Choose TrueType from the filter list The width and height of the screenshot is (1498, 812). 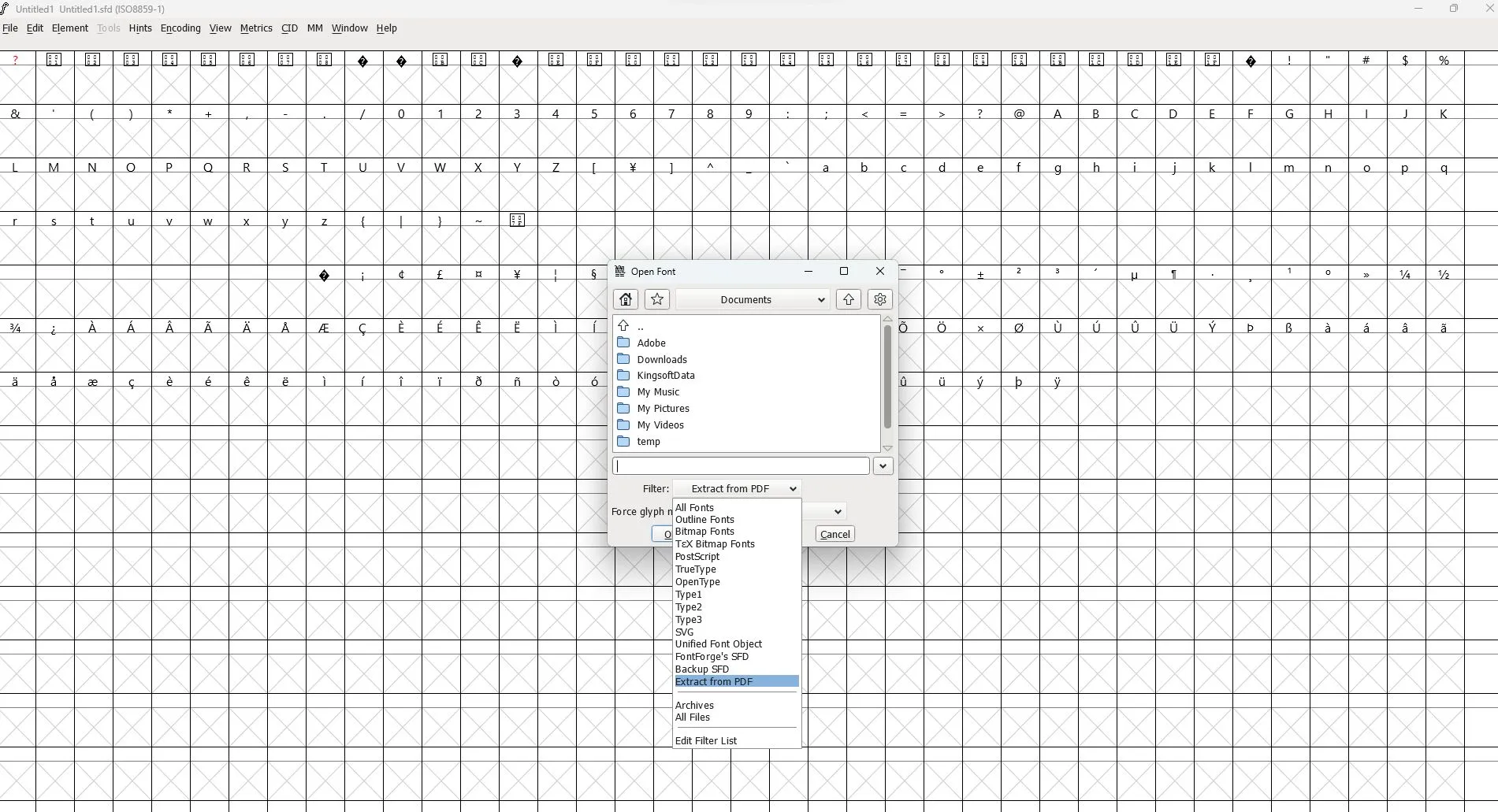click(x=696, y=569)
